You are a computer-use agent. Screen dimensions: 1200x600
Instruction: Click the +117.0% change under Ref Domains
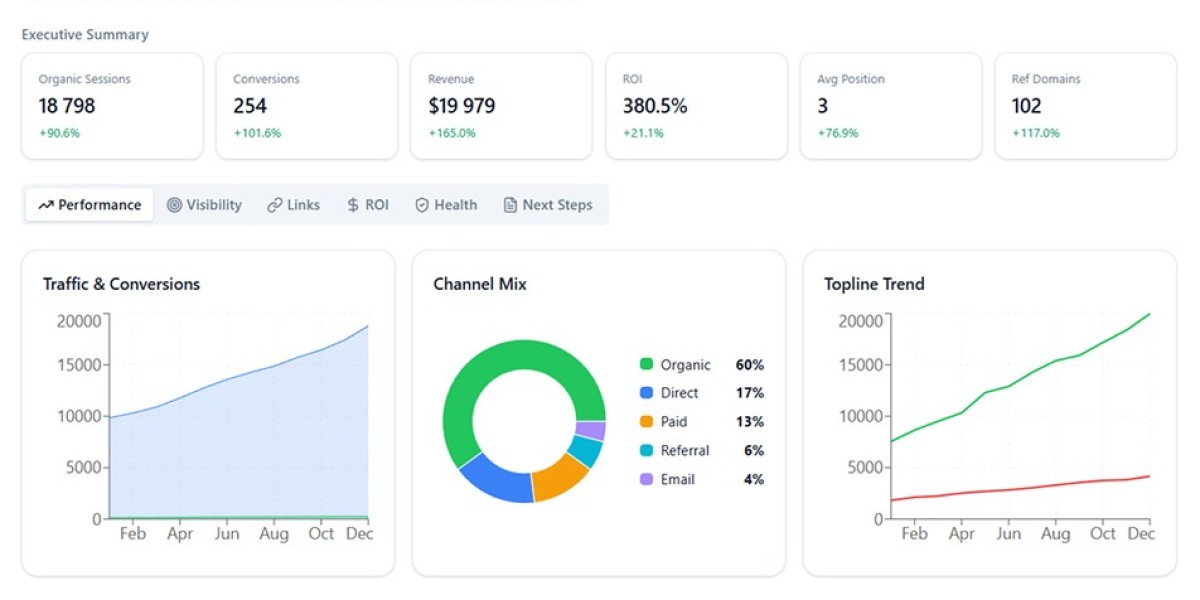(x=1036, y=133)
